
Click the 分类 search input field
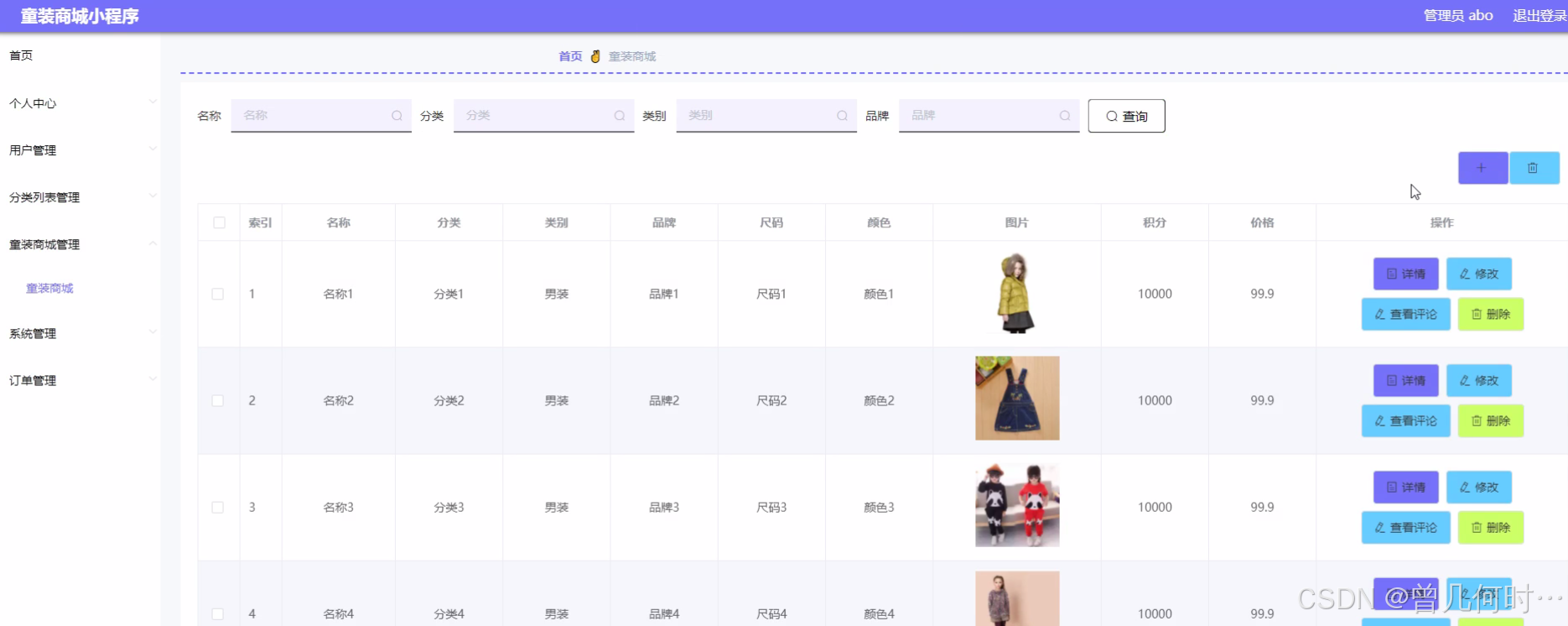pyautogui.click(x=543, y=116)
